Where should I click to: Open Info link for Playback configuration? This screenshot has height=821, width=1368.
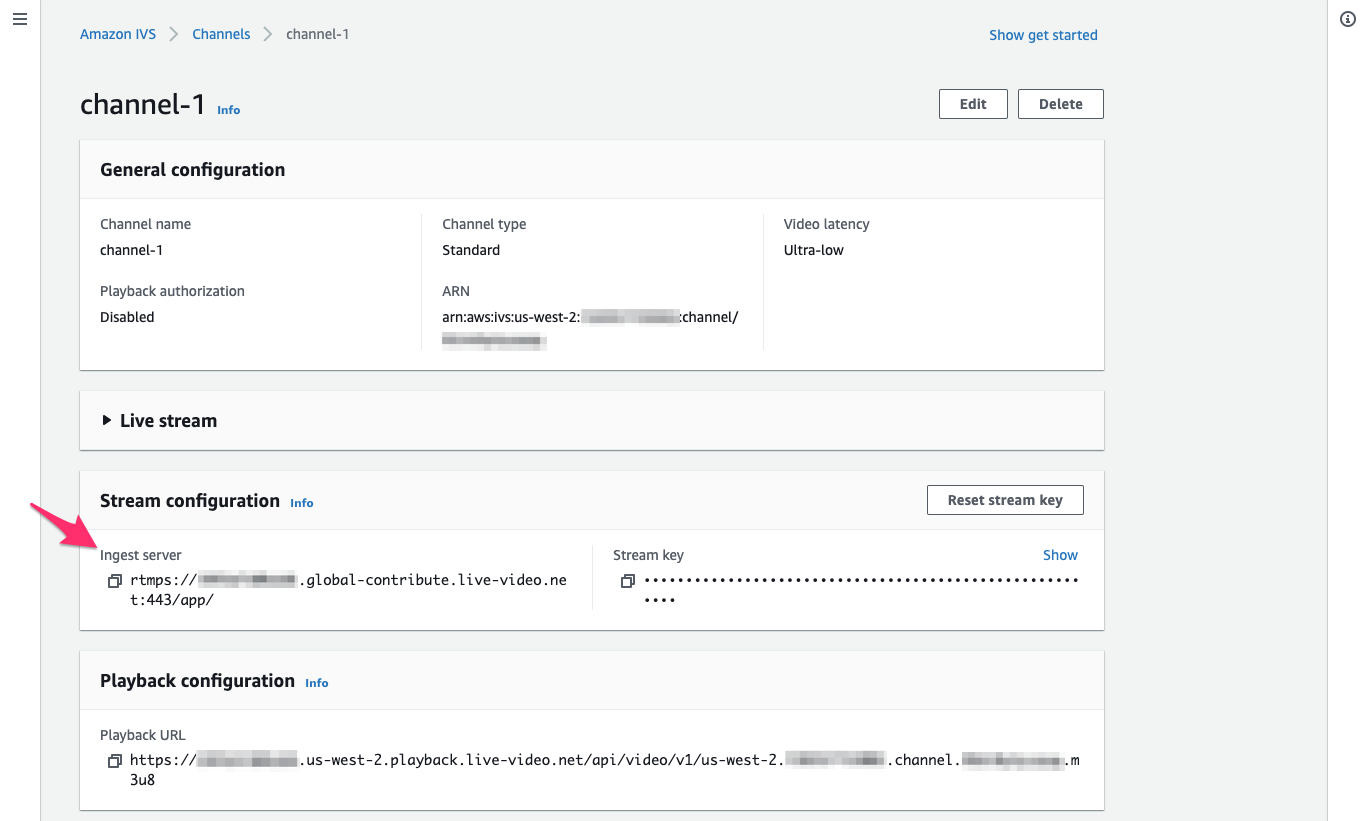(317, 683)
